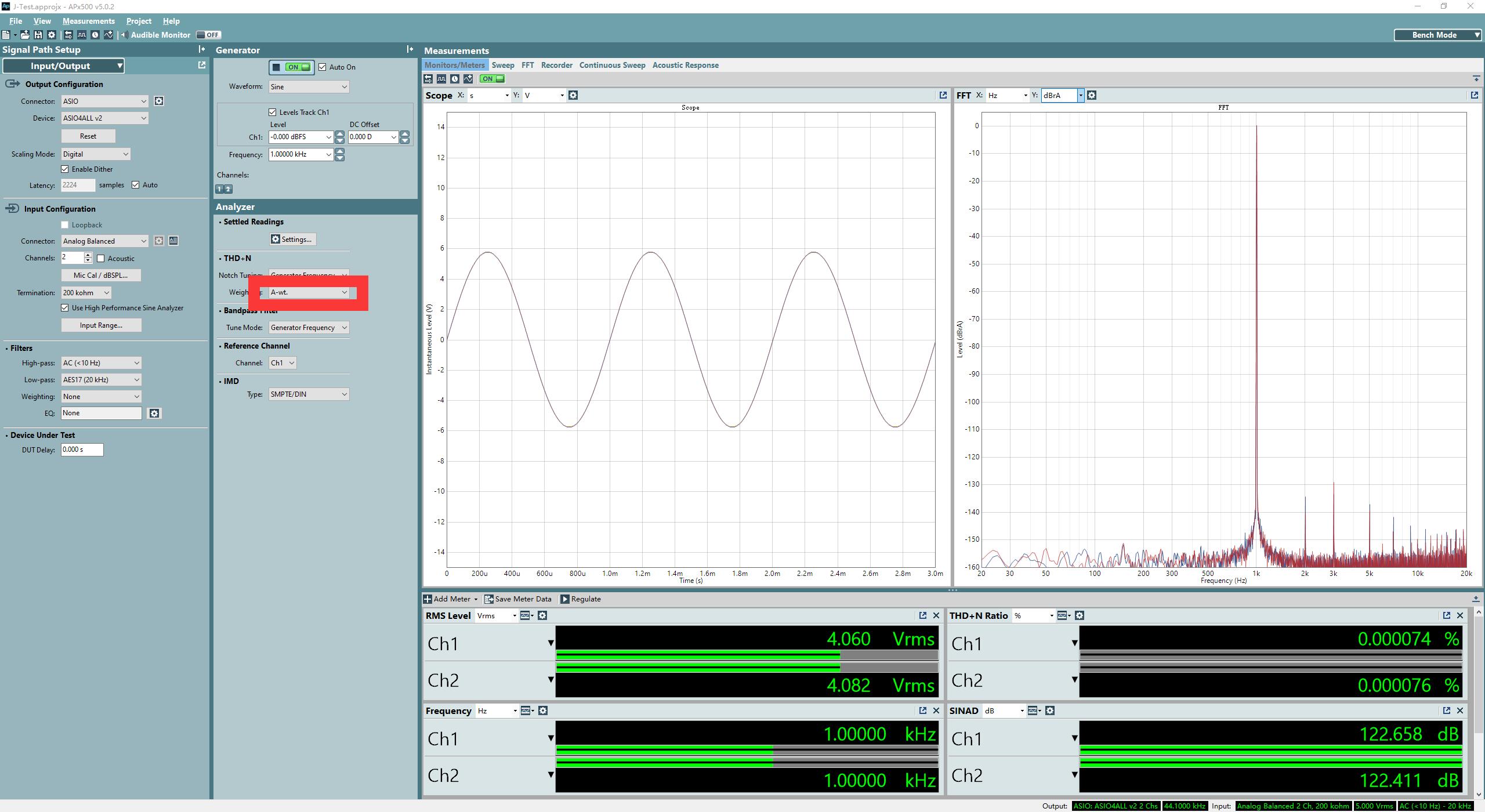Close the RMS Level meter
Viewport: 1485px width, 812px height.
click(936, 615)
